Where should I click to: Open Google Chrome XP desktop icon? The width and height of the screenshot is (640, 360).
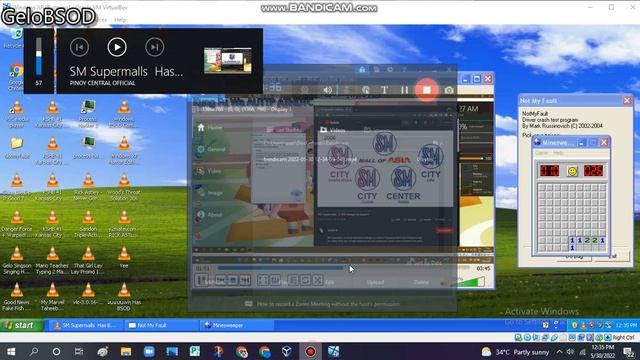16,76
